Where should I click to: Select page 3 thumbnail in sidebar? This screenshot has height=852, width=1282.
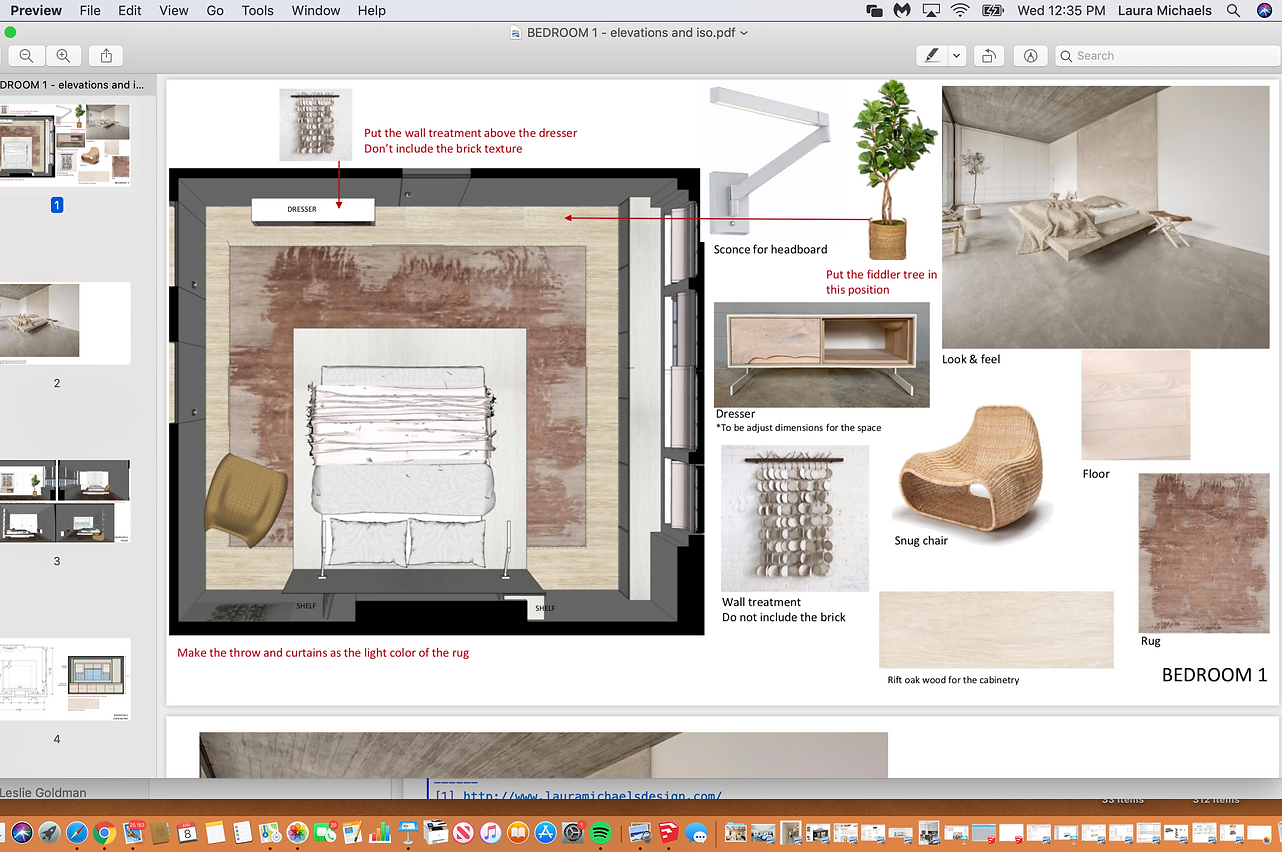pos(65,502)
